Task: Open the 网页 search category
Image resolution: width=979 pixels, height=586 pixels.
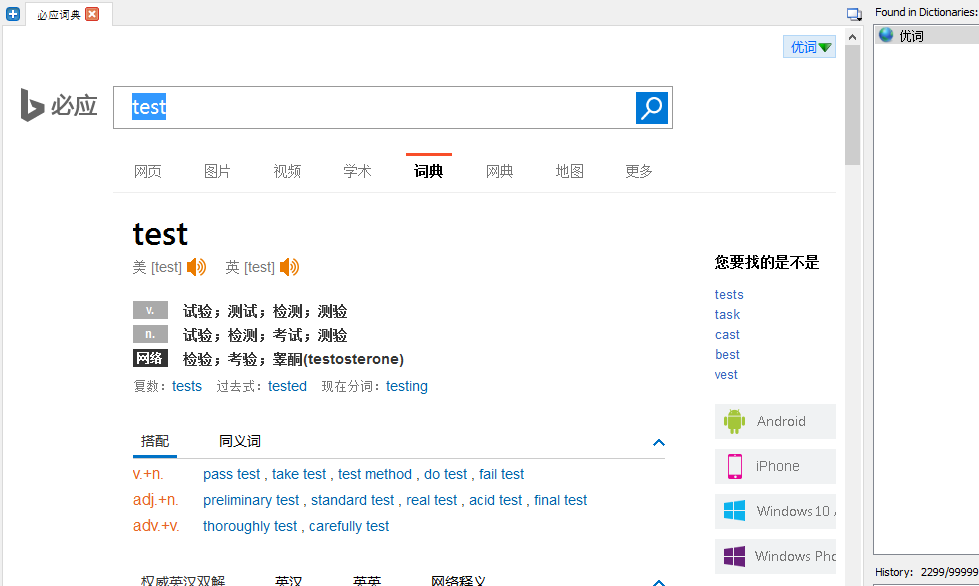Action: pyautogui.click(x=148, y=171)
